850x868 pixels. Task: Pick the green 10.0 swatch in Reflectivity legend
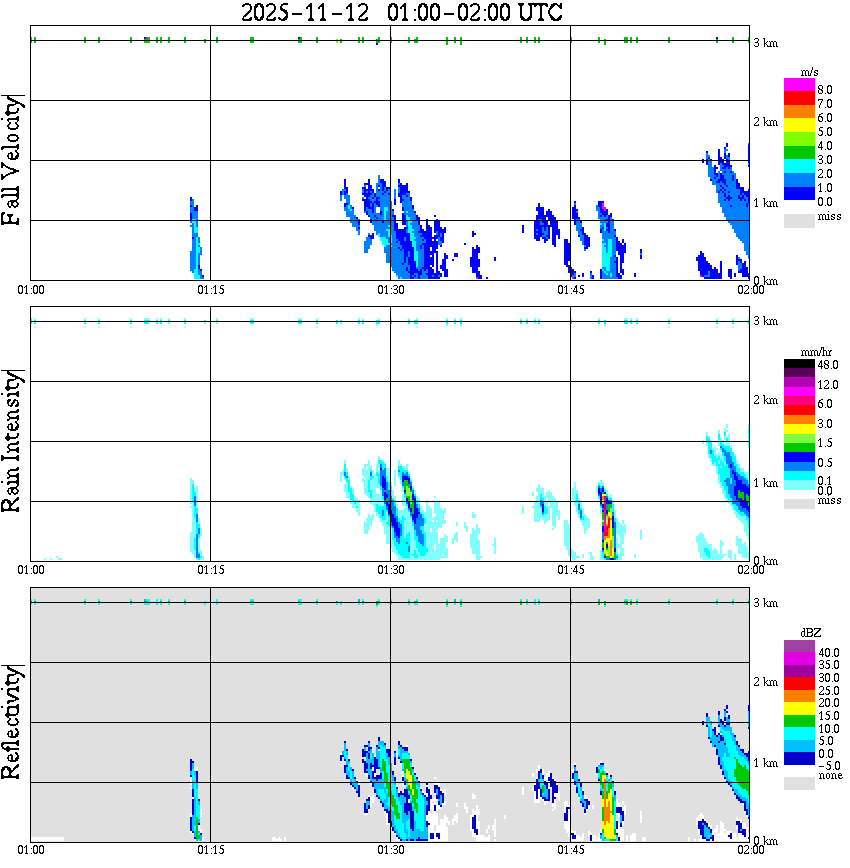[x=799, y=721]
